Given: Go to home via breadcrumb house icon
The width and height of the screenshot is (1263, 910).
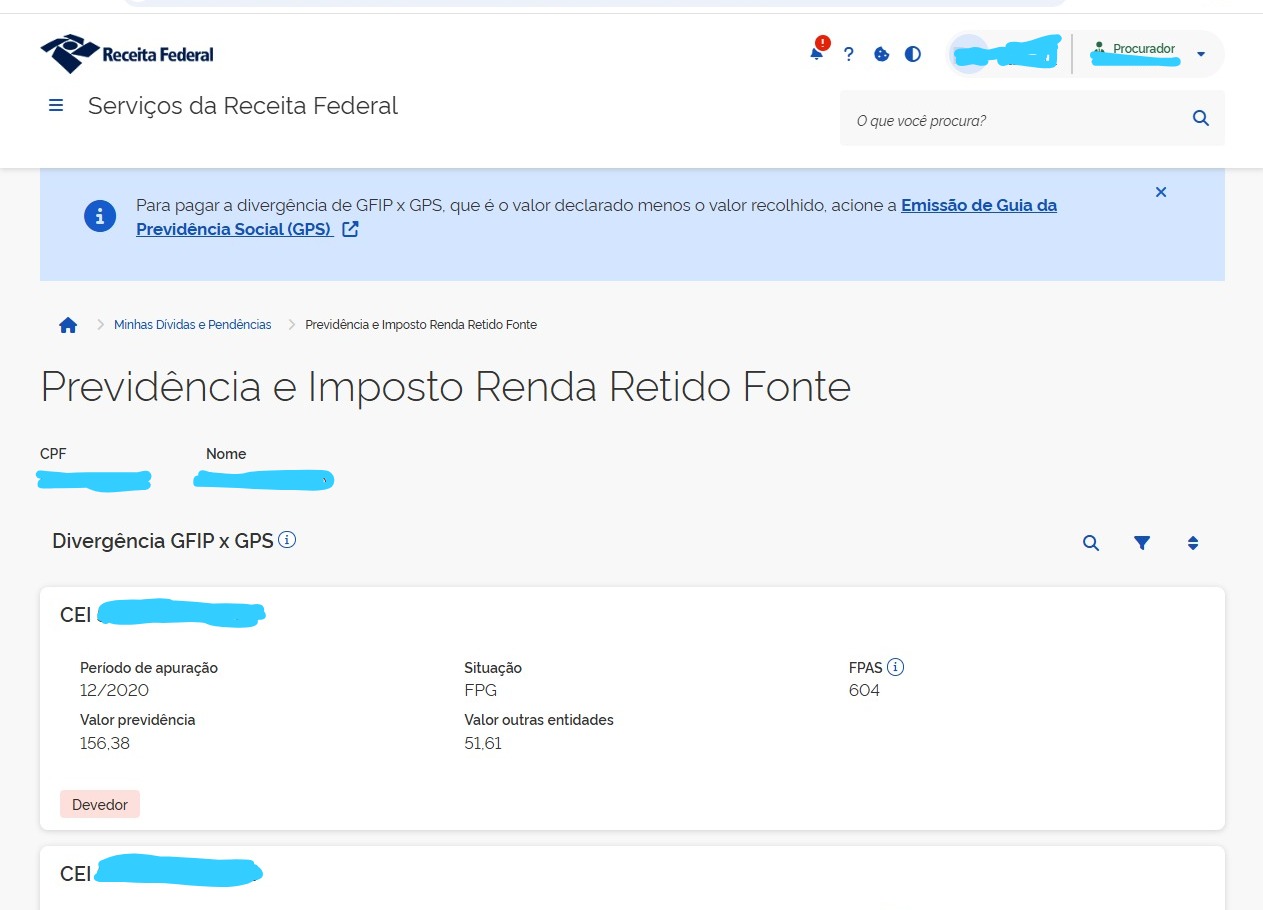Looking at the screenshot, I should 68,325.
